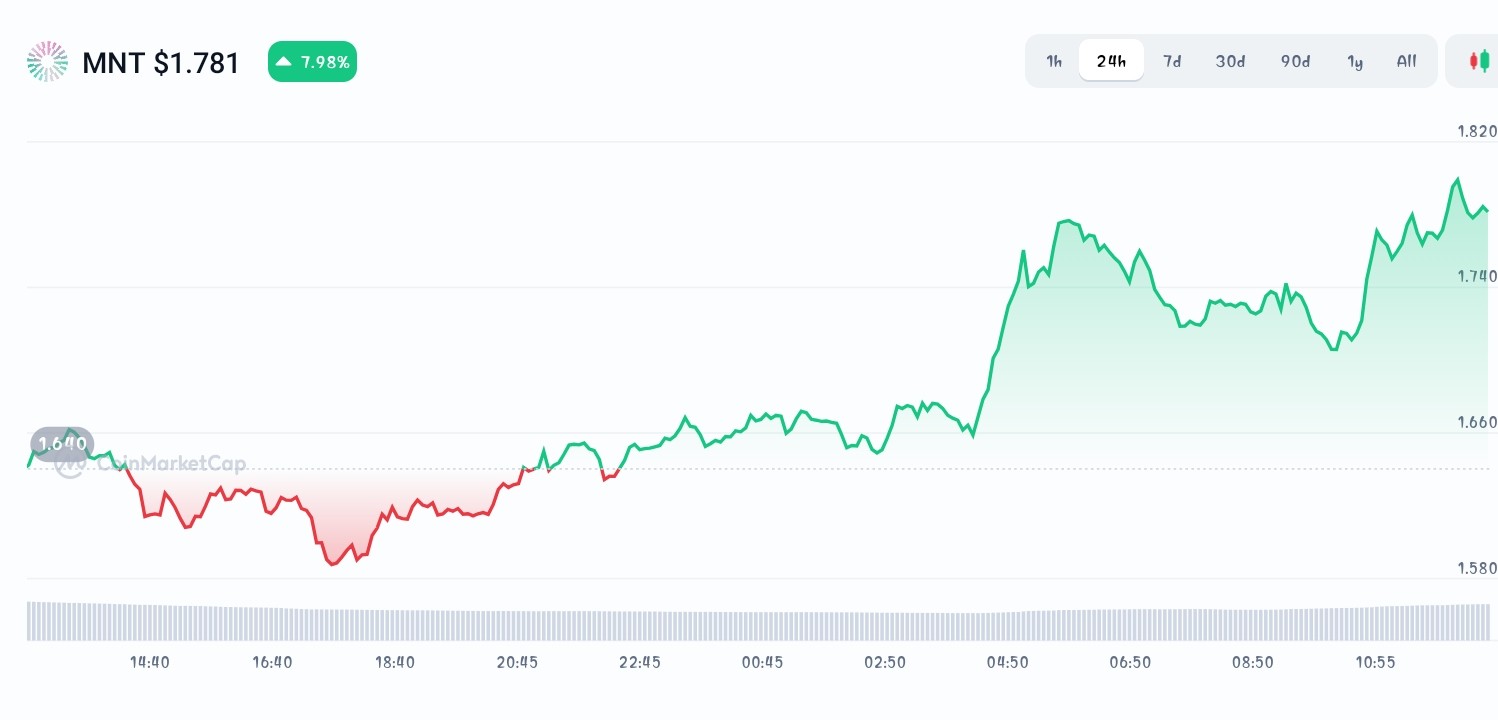The image size is (1498, 720).
Task: Click the 1.820 price axis label
Action: coord(1476,131)
